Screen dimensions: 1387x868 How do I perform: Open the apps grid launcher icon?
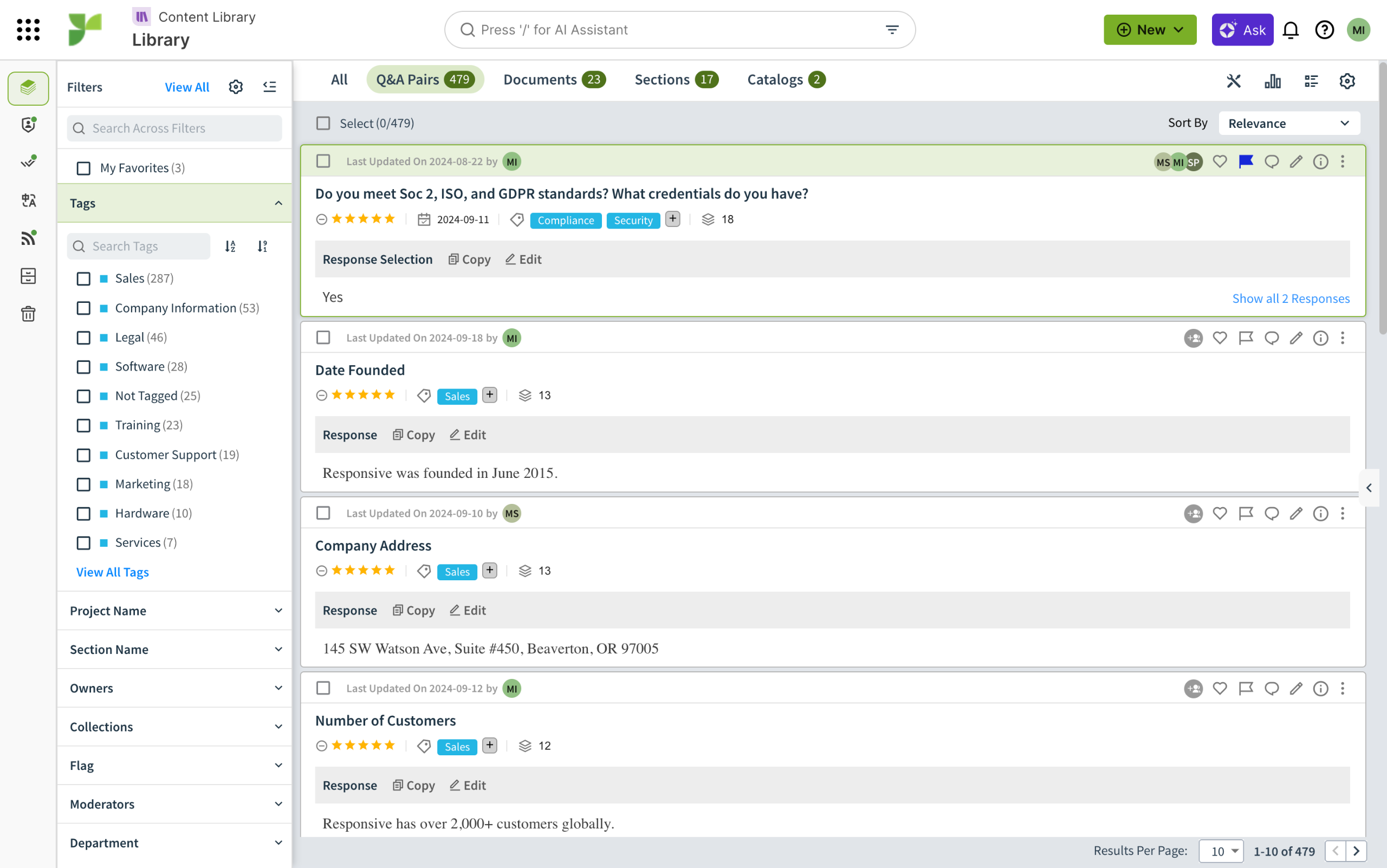click(28, 30)
